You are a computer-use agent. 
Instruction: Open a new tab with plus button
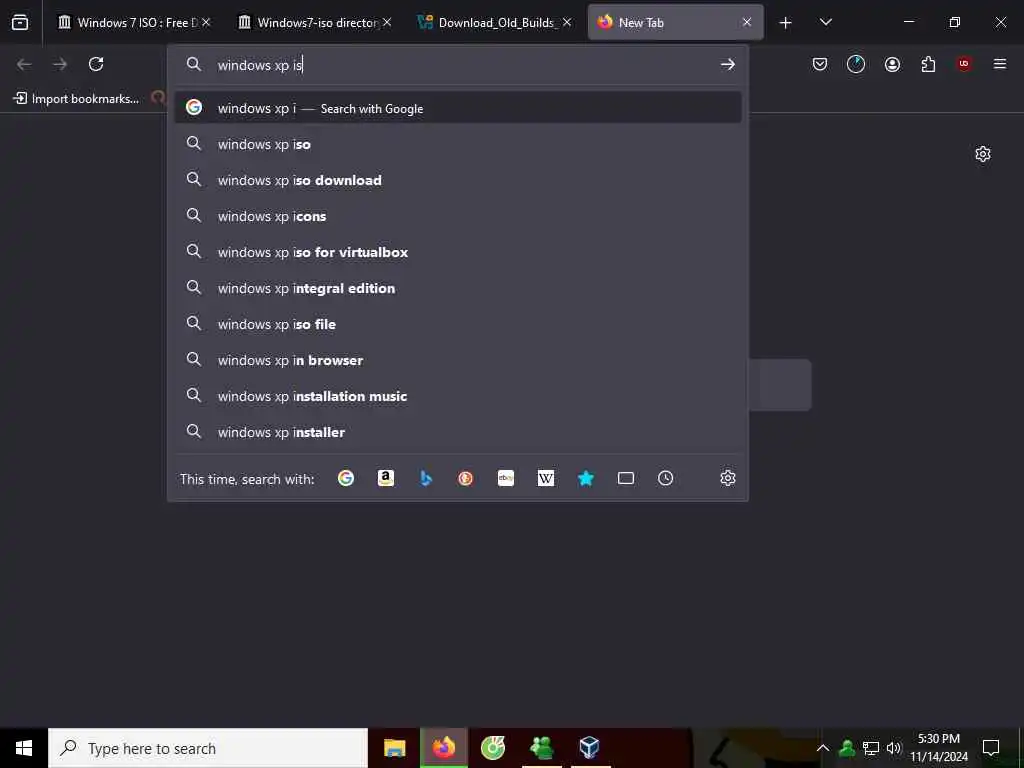(x=785, y=23)
